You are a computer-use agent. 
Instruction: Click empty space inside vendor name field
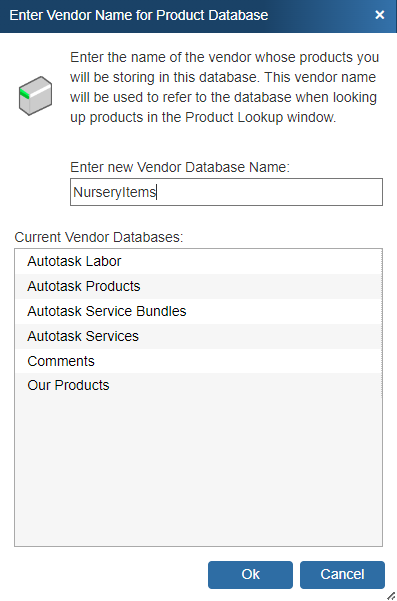pyautogui.click(x=268, y=192)
